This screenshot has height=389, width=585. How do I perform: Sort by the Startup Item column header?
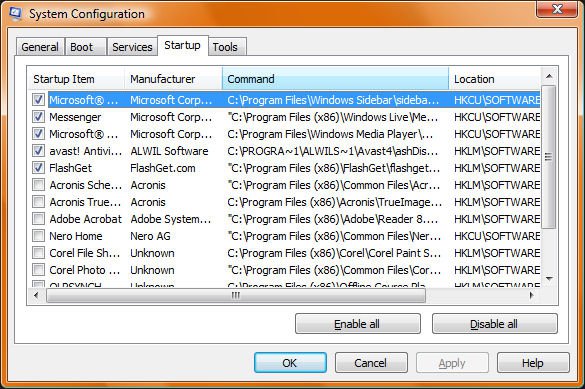(x=76, y=79)
